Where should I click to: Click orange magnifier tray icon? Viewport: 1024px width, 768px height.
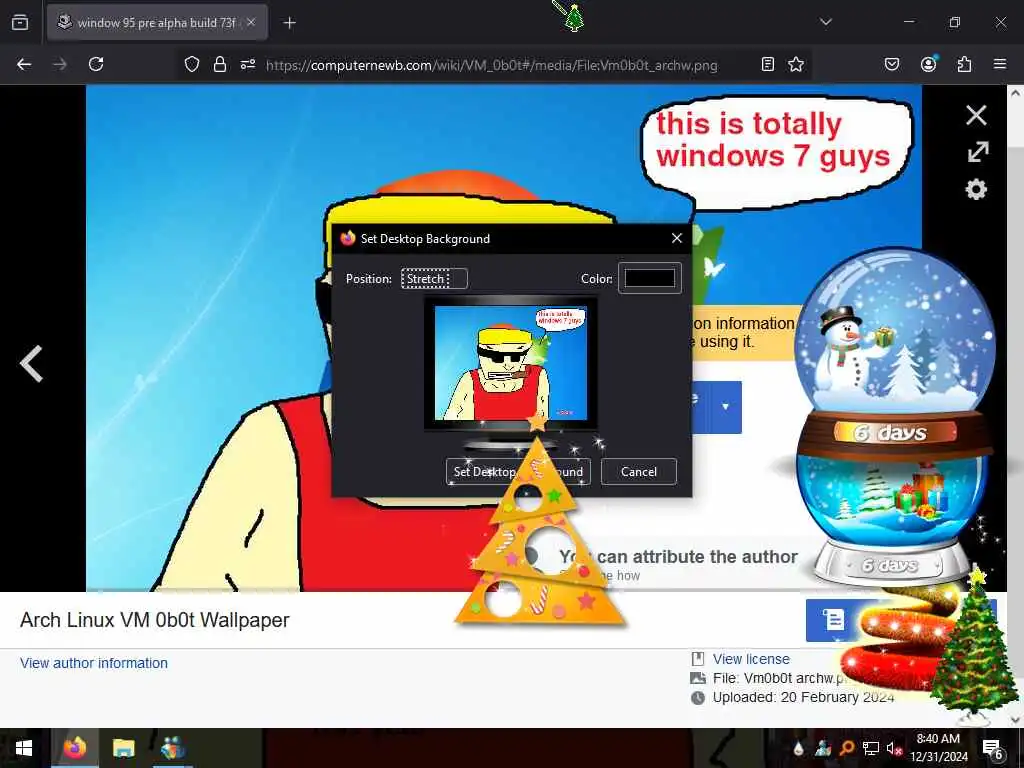pyautogui.click(x=846, y=748)
